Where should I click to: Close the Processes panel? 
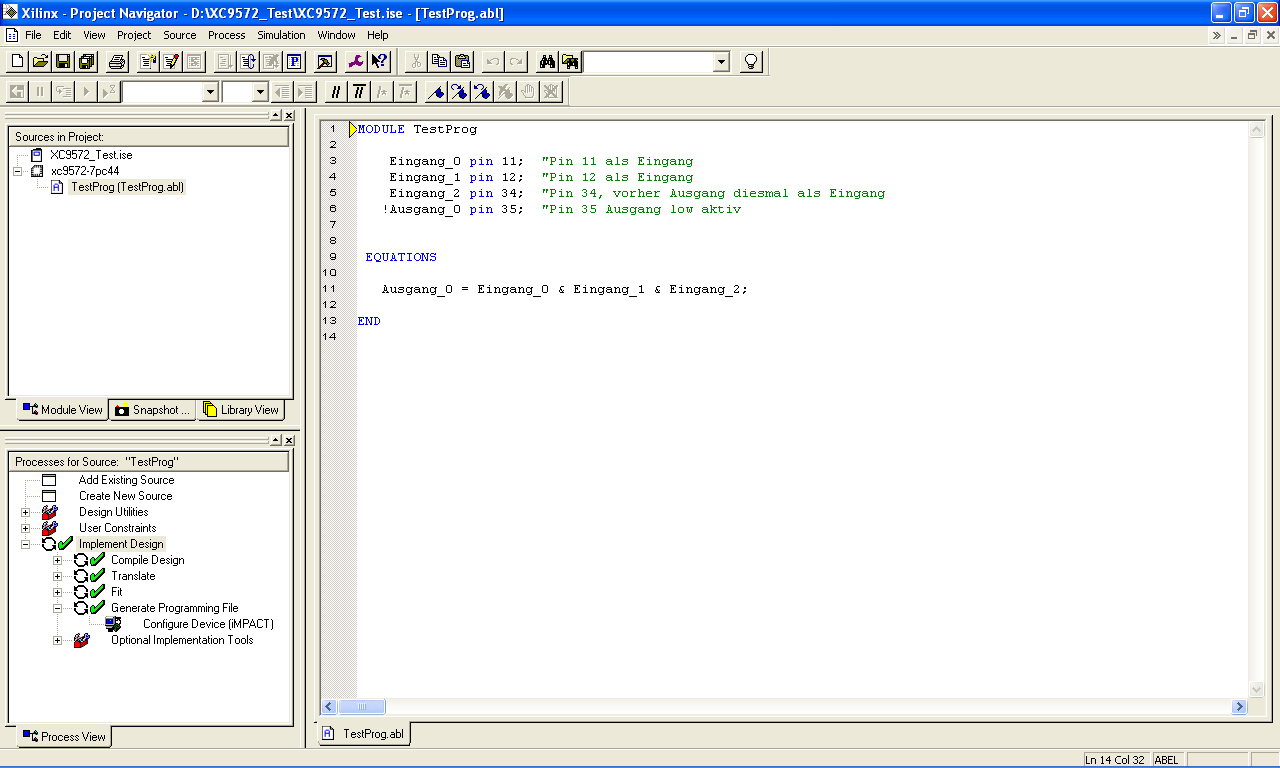coord(289,441)
